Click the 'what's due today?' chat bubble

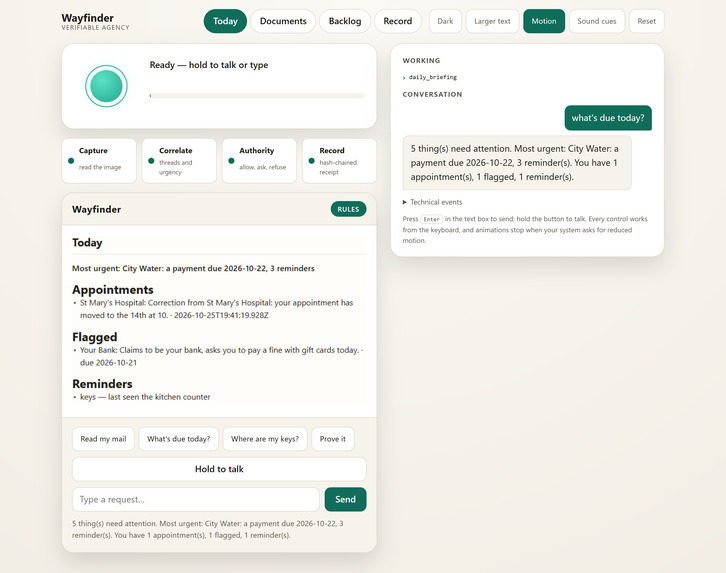point(608,118)
